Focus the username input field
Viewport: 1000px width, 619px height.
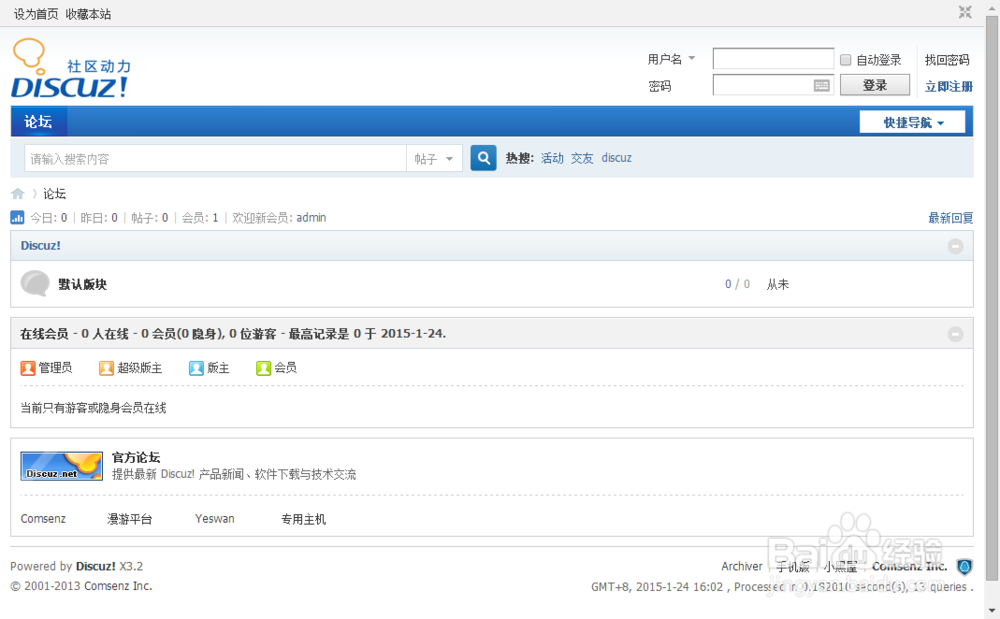coord(773,59)
